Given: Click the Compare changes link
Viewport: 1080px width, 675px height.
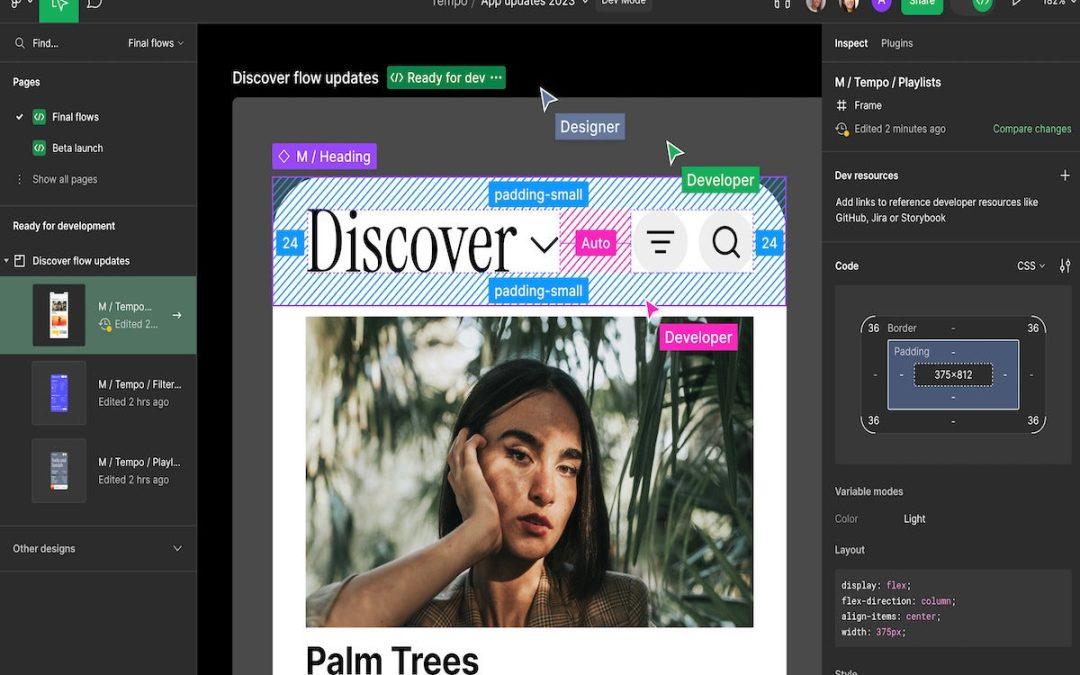Looking at the screenshot, I should (x=1031, y=129).
